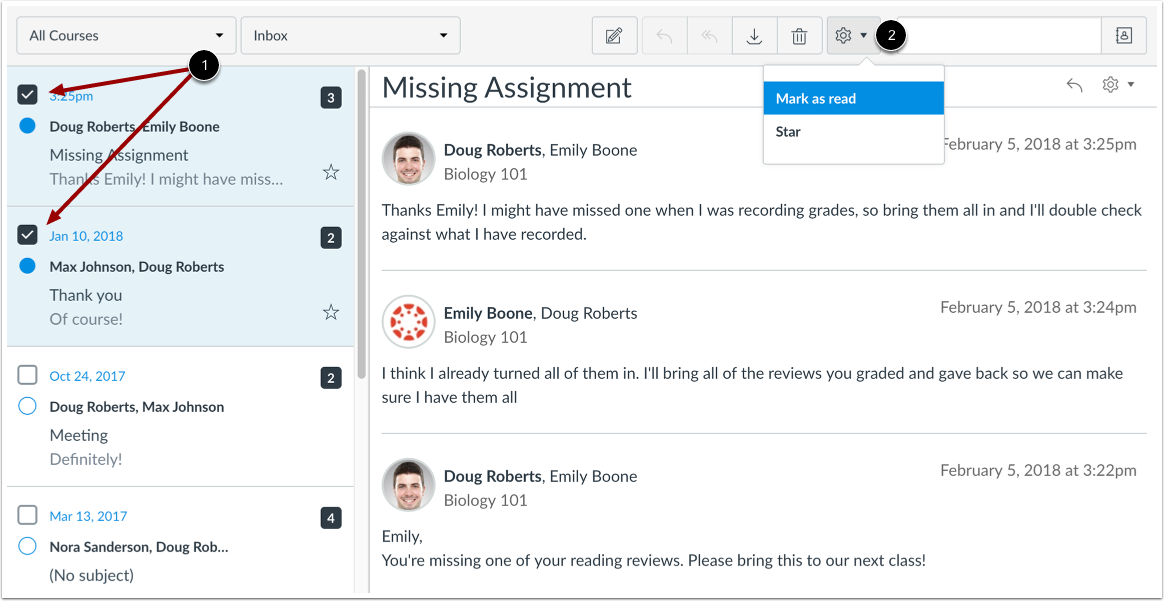Screen dimensions: 1164x601
Task: Star the Missing Assignment conversation
Action: [331, 173]
